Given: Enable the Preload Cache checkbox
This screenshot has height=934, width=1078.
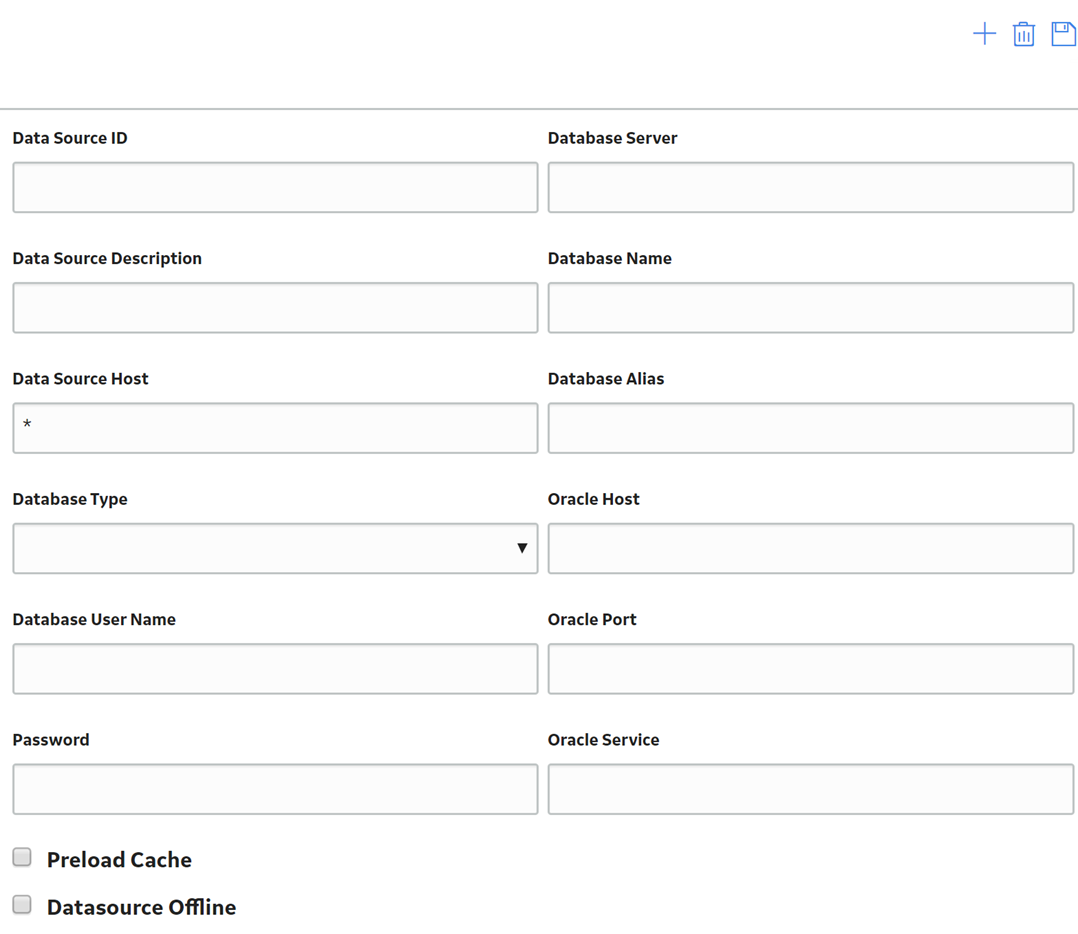Looking at the screenshot, I should 22,857.
